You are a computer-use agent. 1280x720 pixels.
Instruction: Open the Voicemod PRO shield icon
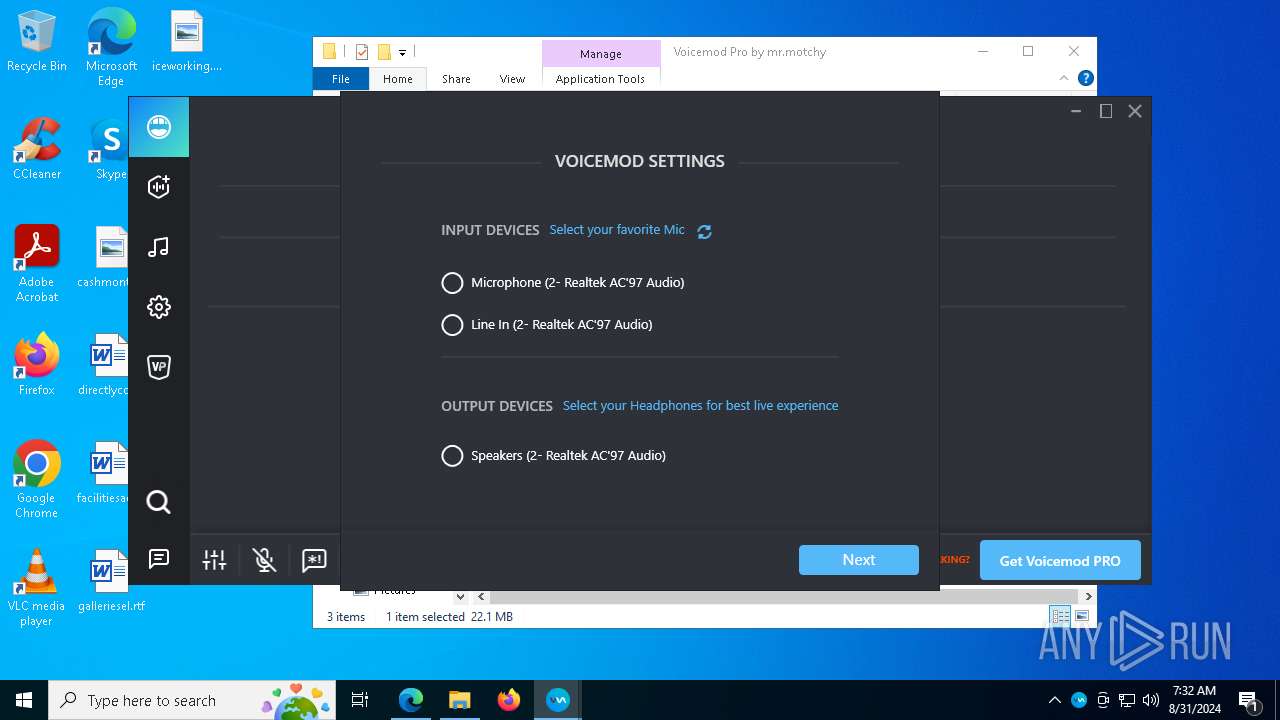tap(159, 367)
